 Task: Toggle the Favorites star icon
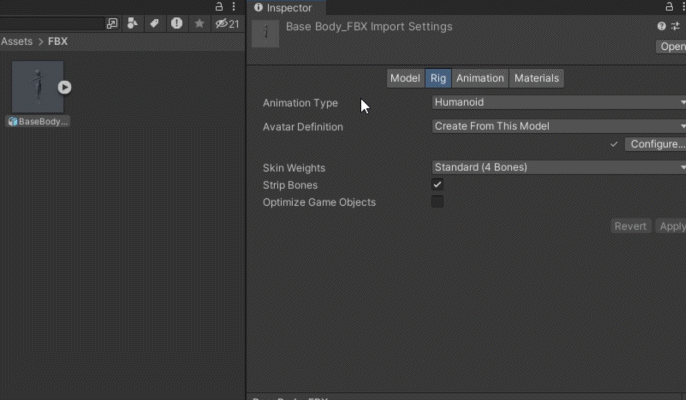point(199,23)
